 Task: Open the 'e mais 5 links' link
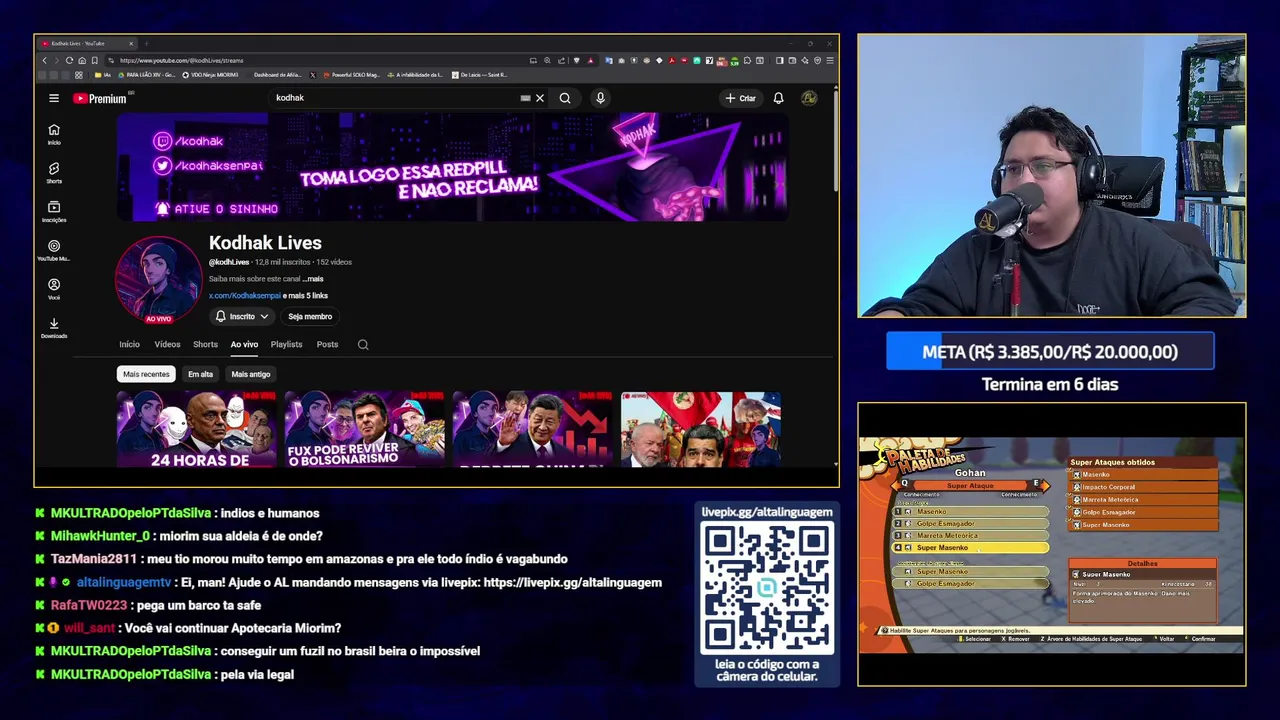click(x=306, y=296)
